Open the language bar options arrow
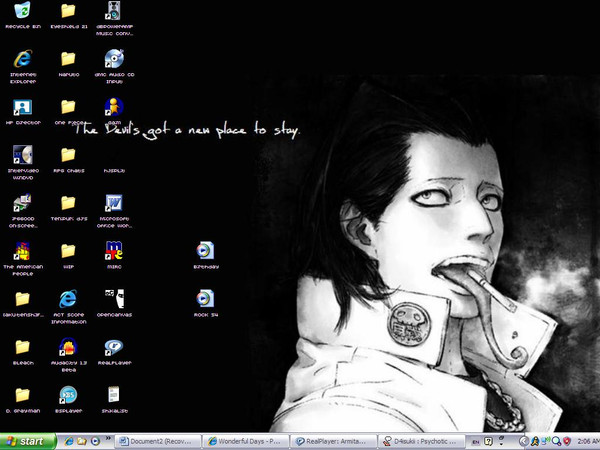 click(x=501, y=442)
